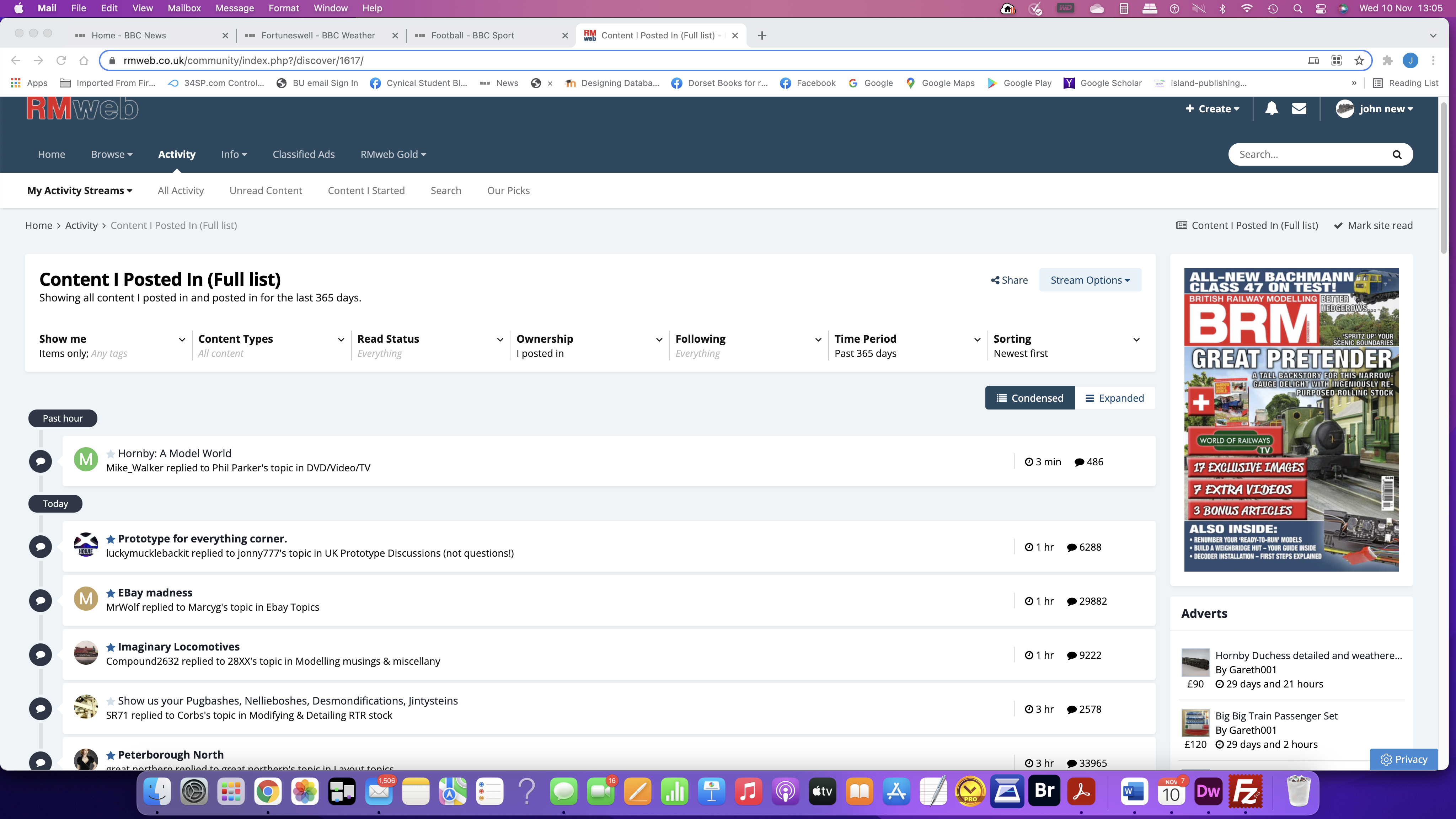1456x819 pixels.
Task: Open Chrome extensions puzzle icon
Action: click(1388, 60)
